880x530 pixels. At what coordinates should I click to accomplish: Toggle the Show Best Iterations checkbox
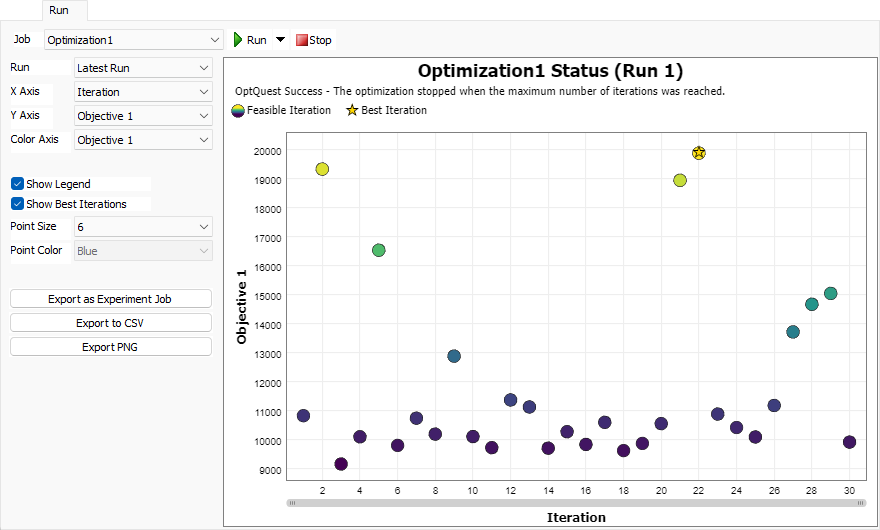pyautogui.click(x=17, y=204)
